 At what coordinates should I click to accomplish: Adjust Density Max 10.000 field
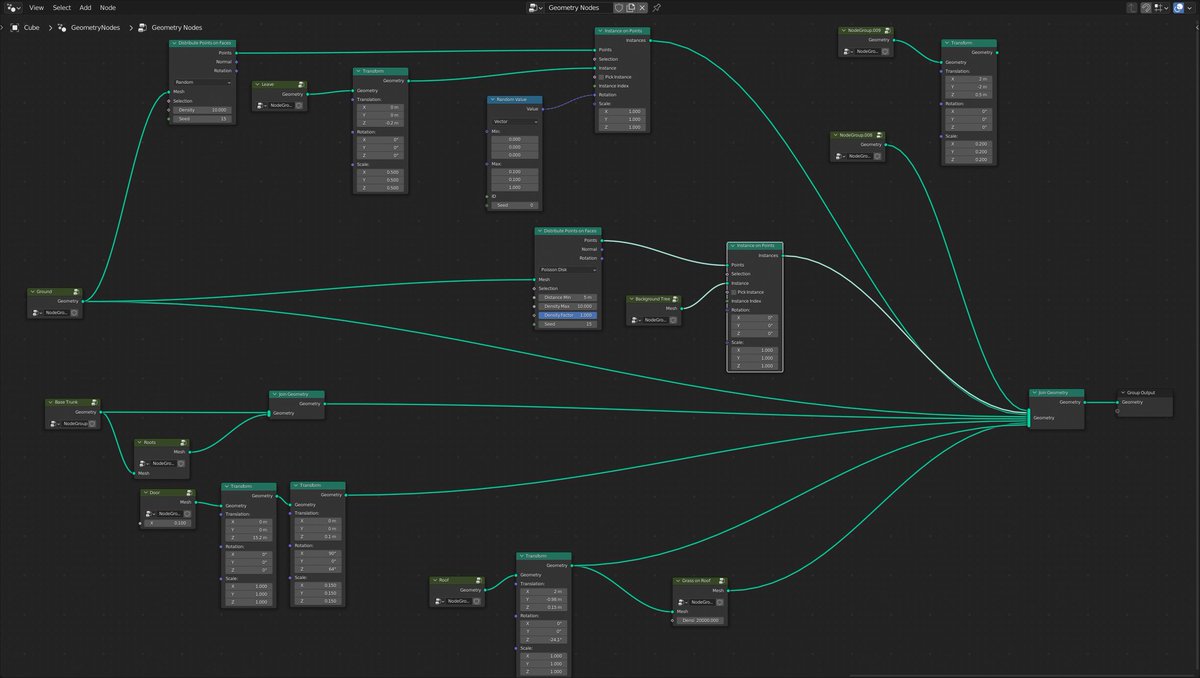568,306
